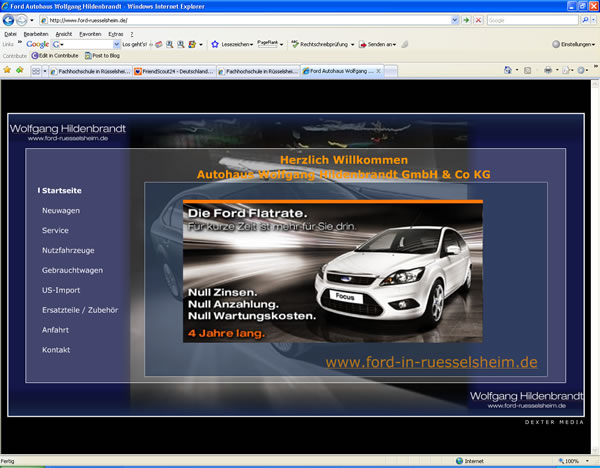Screen dimensions: 600x468
Task: Click the browser Back button
Action: [9, 20]
